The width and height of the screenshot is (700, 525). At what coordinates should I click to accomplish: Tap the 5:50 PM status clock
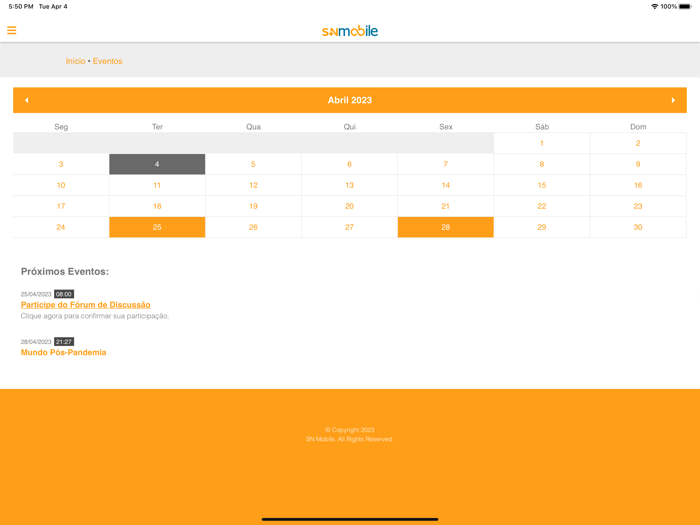pyautogui.click(x=21, y=6)
